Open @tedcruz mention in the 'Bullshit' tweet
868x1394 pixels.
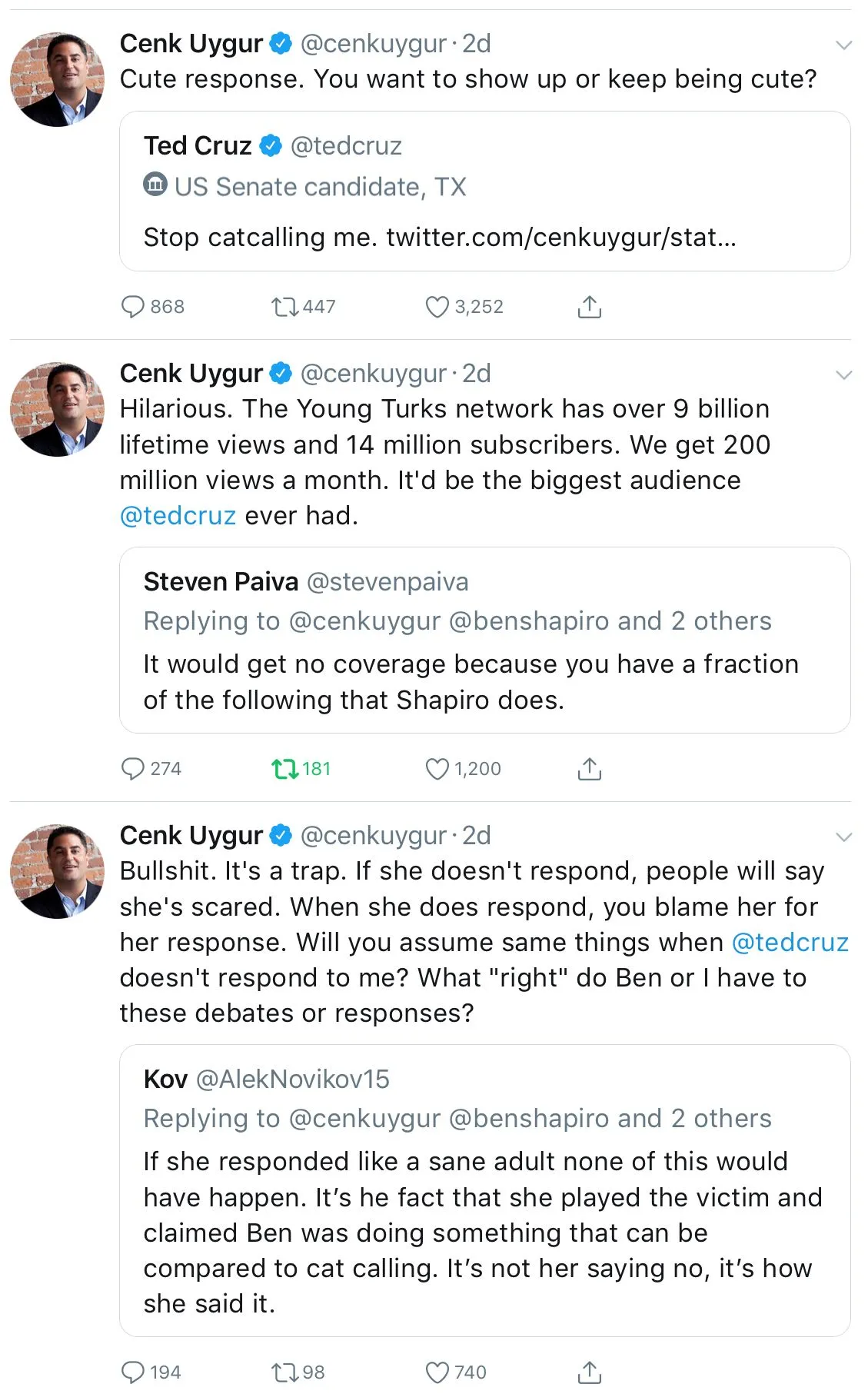pyautogui.click(x=790, y=942)
